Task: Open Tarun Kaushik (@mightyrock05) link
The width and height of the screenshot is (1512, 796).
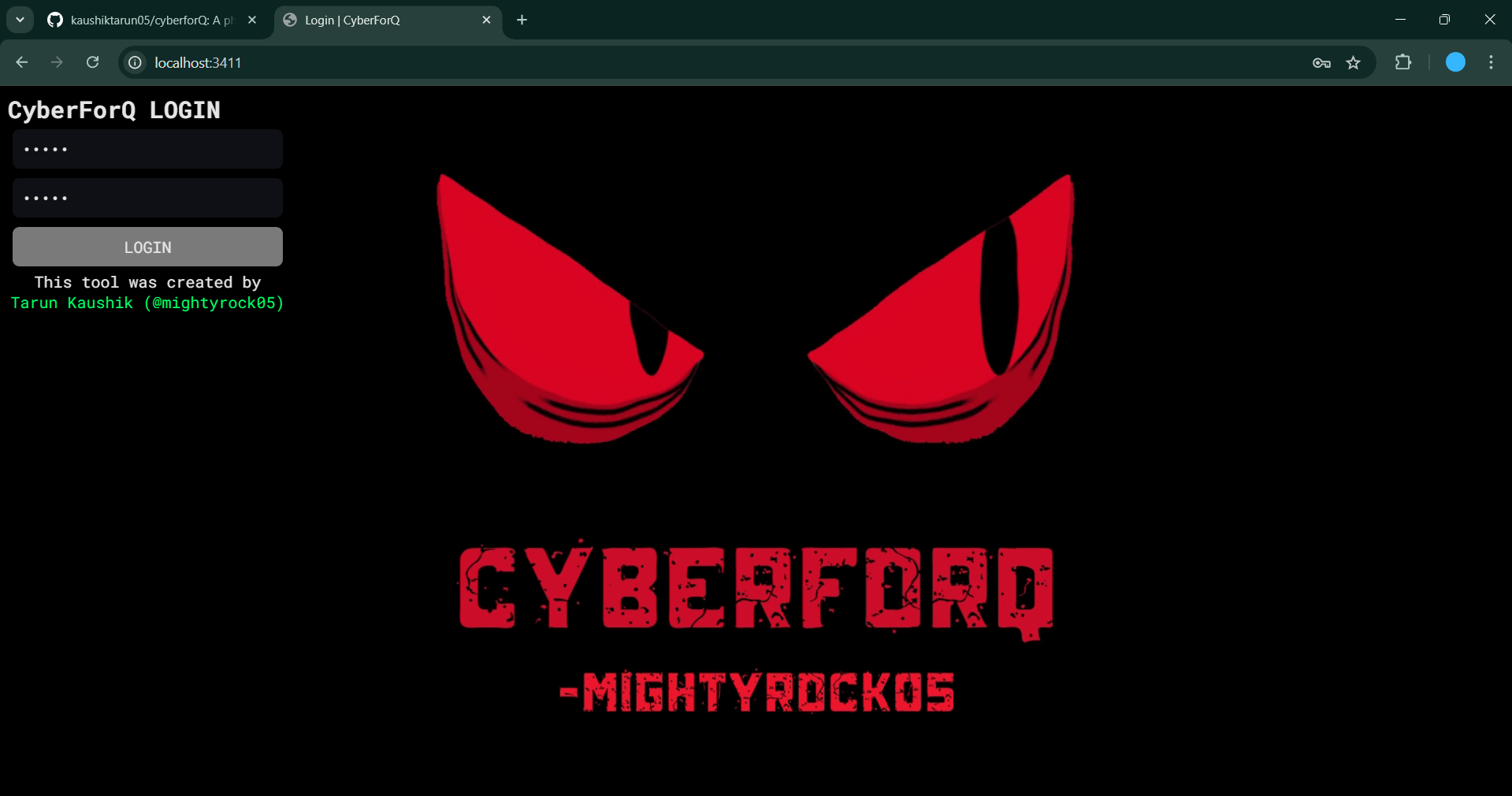Action: pos(147,303)
